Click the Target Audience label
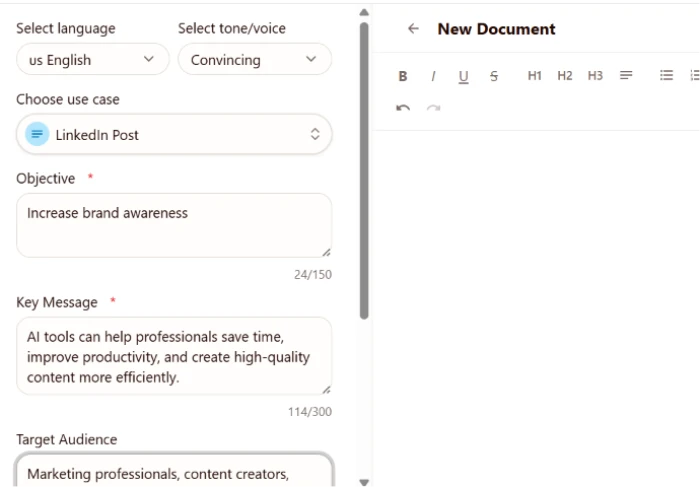This screenshot has height=487, width=700. coord(67,440)
